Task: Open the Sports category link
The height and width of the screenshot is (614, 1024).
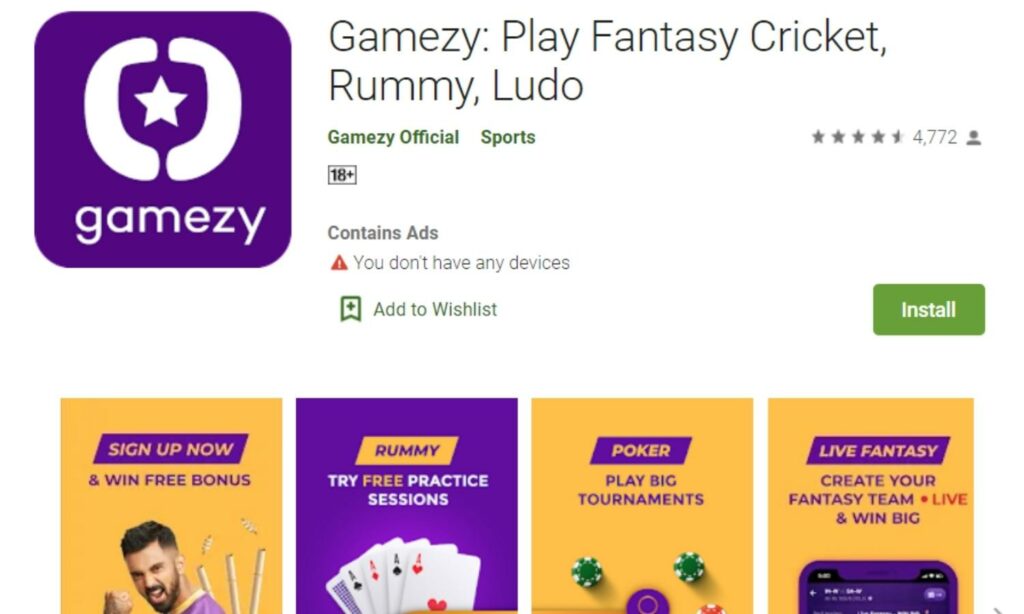Action: tap(508, 137)
